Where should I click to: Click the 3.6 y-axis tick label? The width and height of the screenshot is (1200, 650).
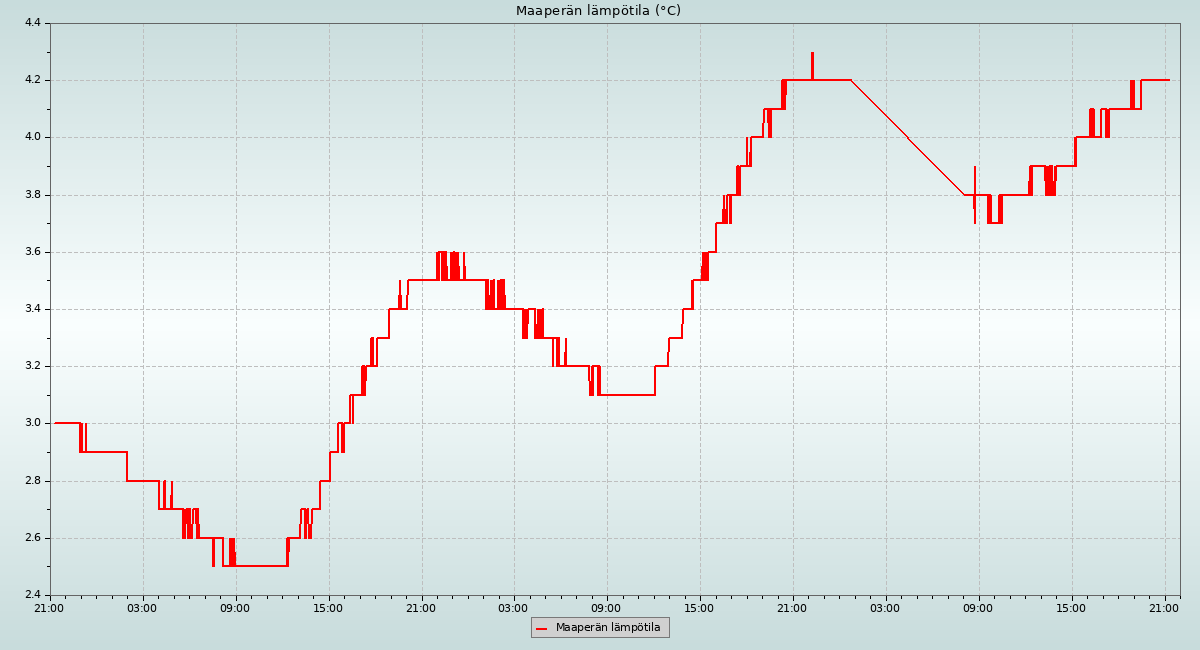click(x=30, y=252)
